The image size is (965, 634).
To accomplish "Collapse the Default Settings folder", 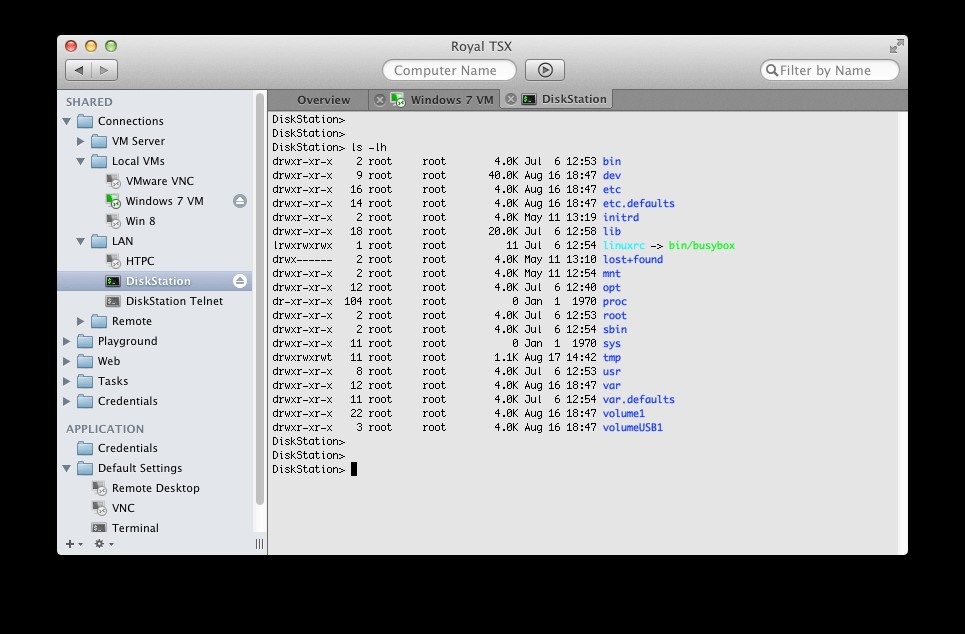I will click(67, 468).
